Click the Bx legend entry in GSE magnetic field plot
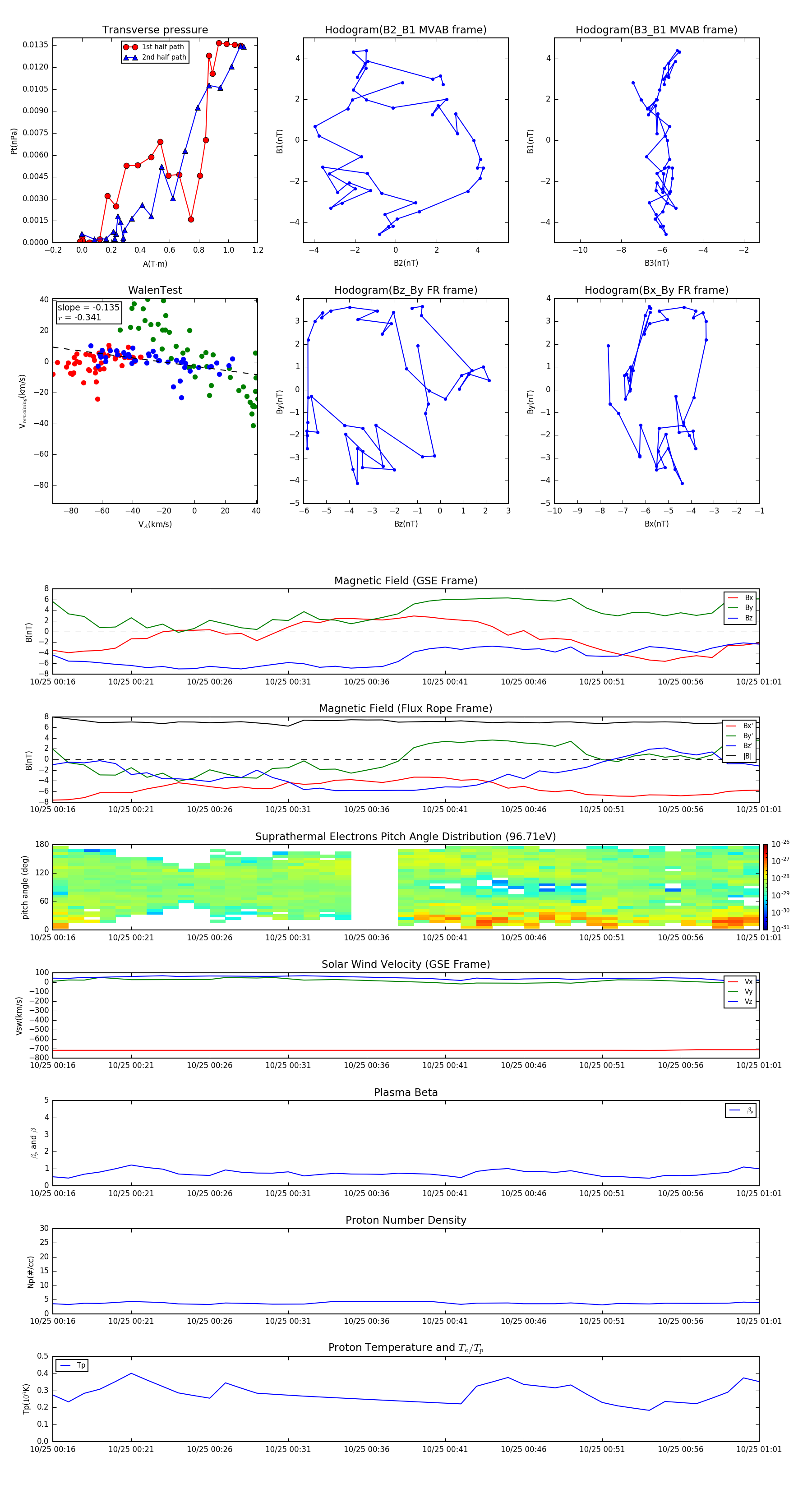Viewport: 812px width, 1489px height. (x=740, y=598)
